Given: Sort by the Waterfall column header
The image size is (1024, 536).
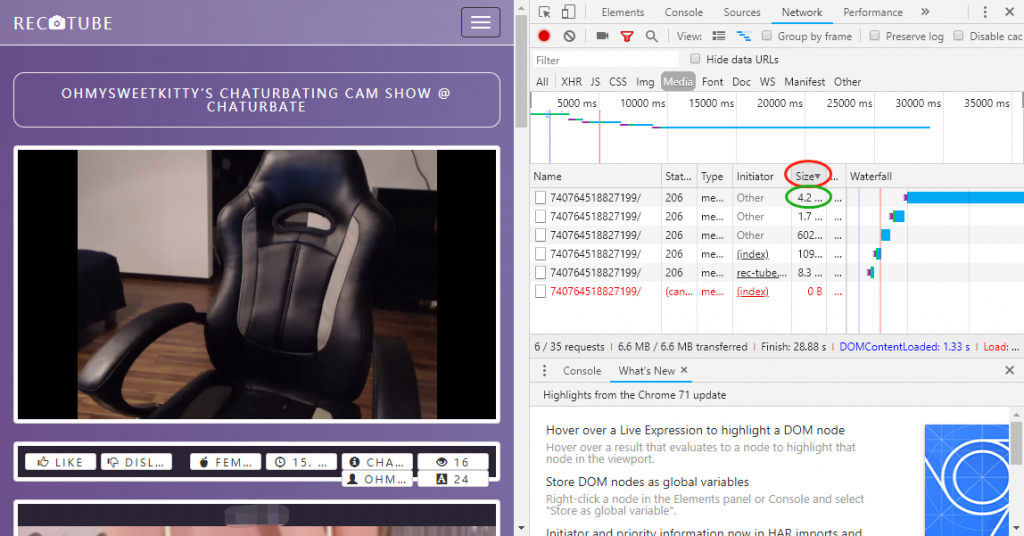Looking at the screenshot, I should (935, 176).
